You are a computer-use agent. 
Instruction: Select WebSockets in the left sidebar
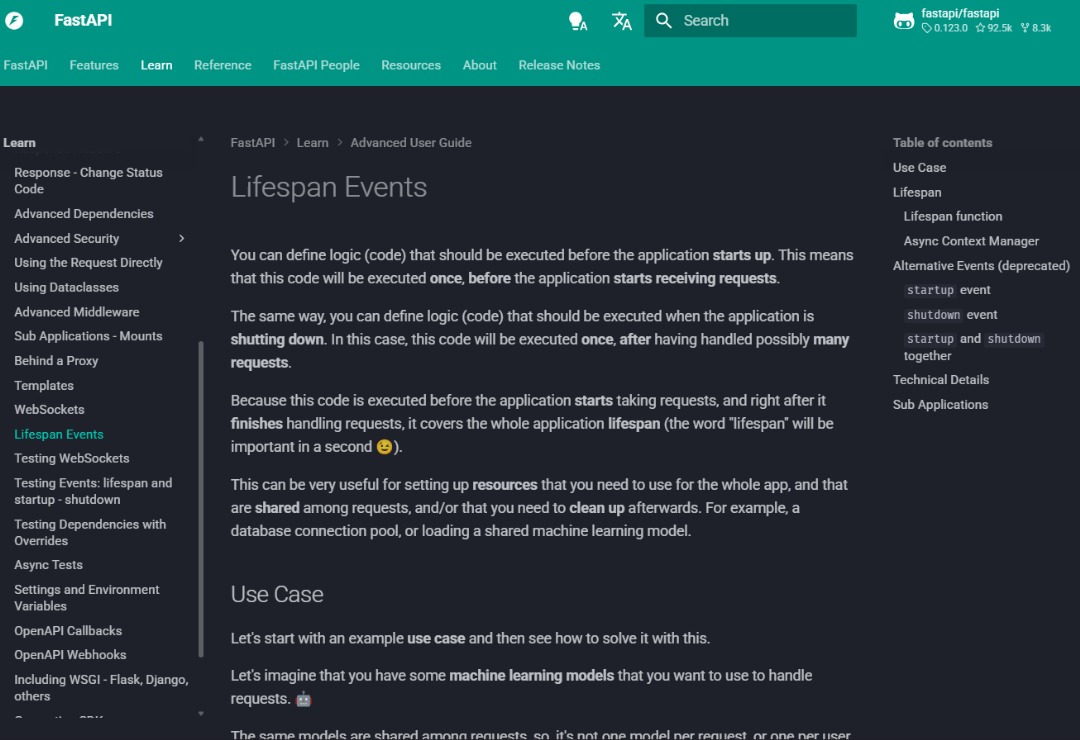(50, 409)
